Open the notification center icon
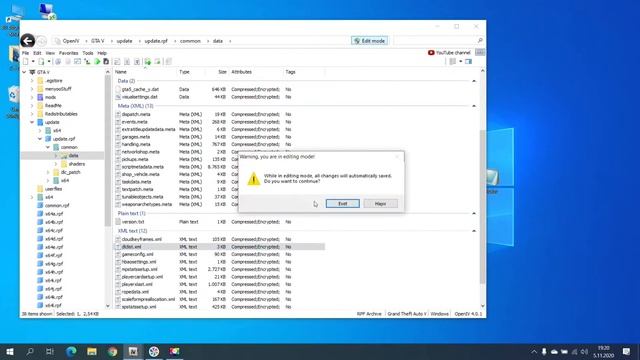Viewport: 640px width, 360px height. [626, 351]
